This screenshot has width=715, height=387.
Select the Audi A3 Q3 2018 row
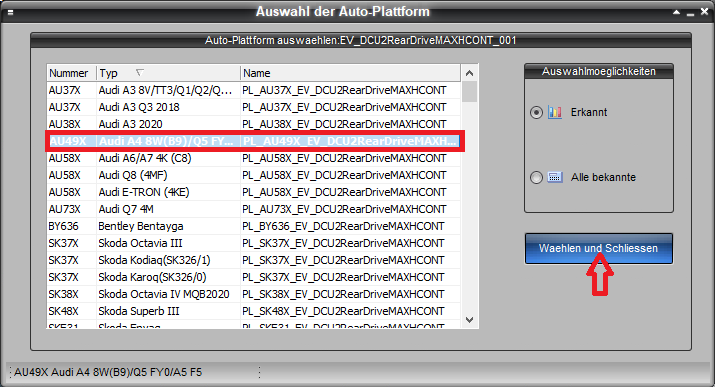(254, 107)
